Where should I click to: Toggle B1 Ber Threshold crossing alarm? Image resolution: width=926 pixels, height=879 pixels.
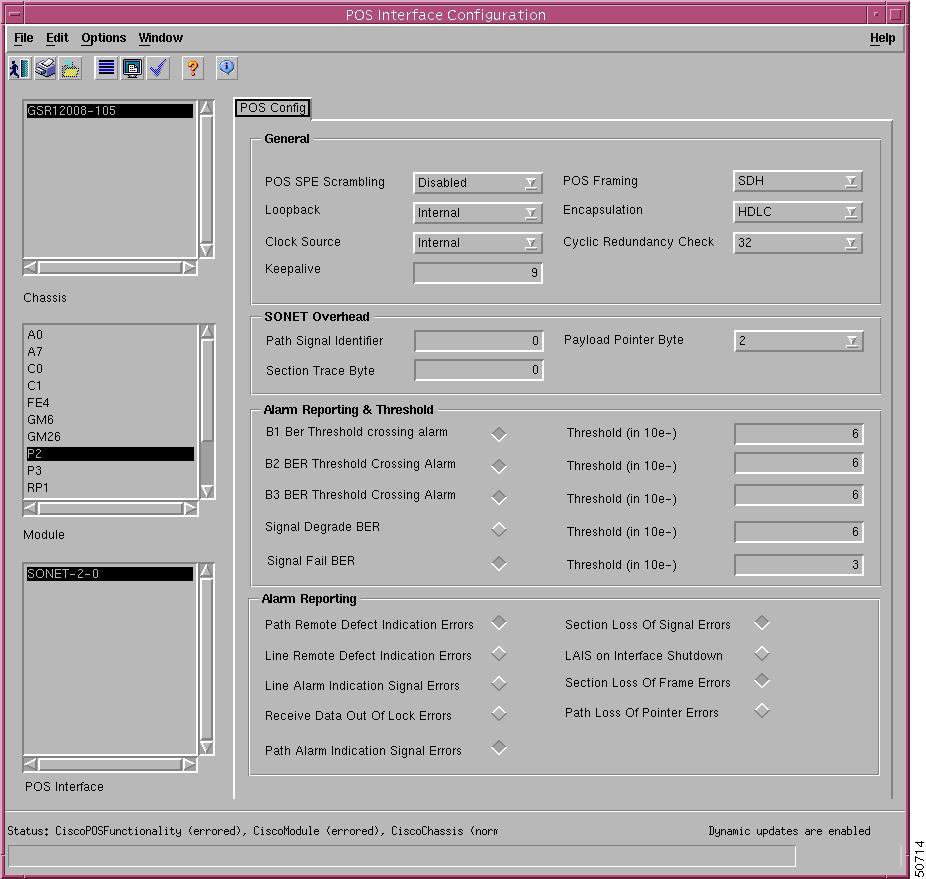click(x=499, y=434)
